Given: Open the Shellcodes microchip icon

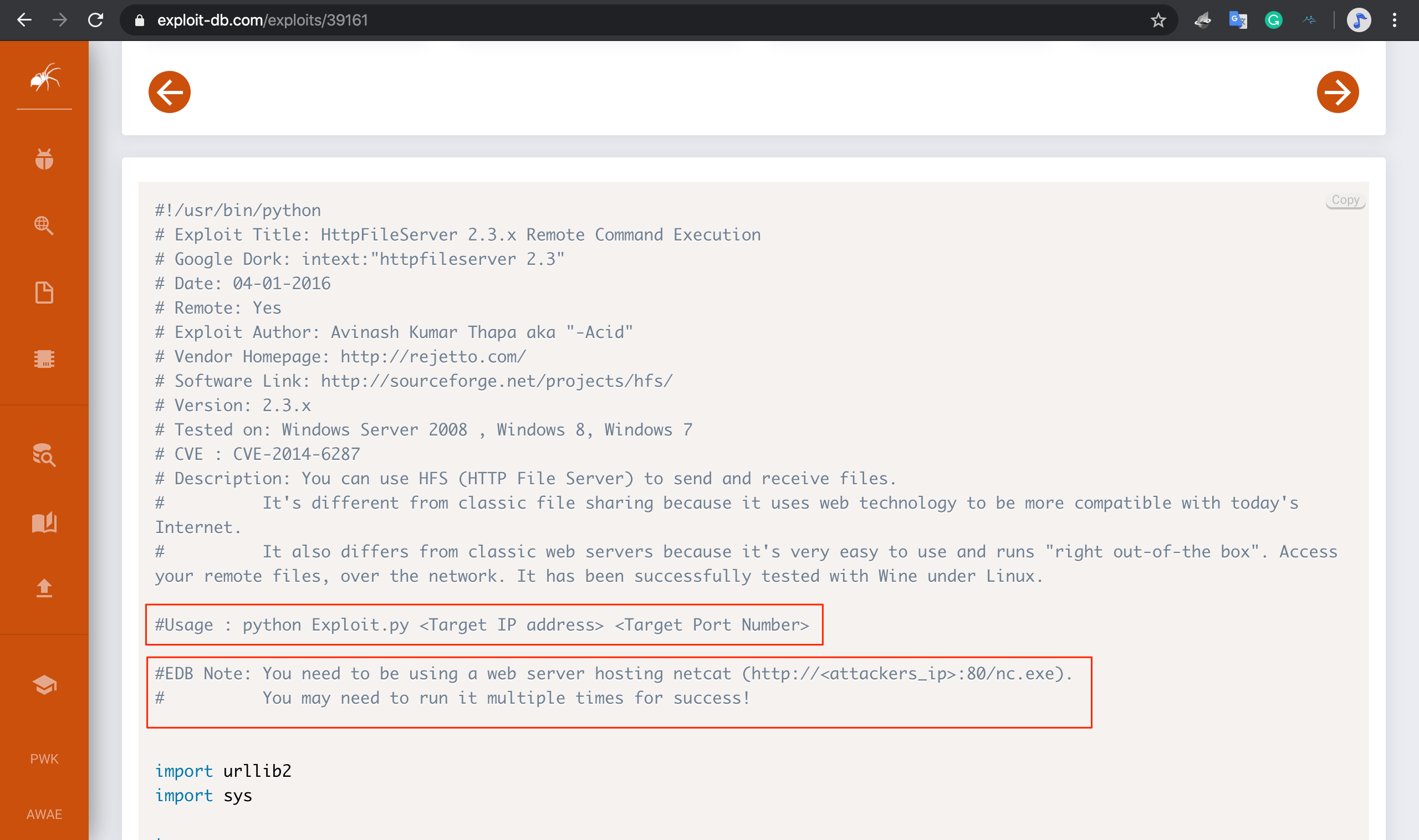Looking at the screenshot, I should click(45, 358).
